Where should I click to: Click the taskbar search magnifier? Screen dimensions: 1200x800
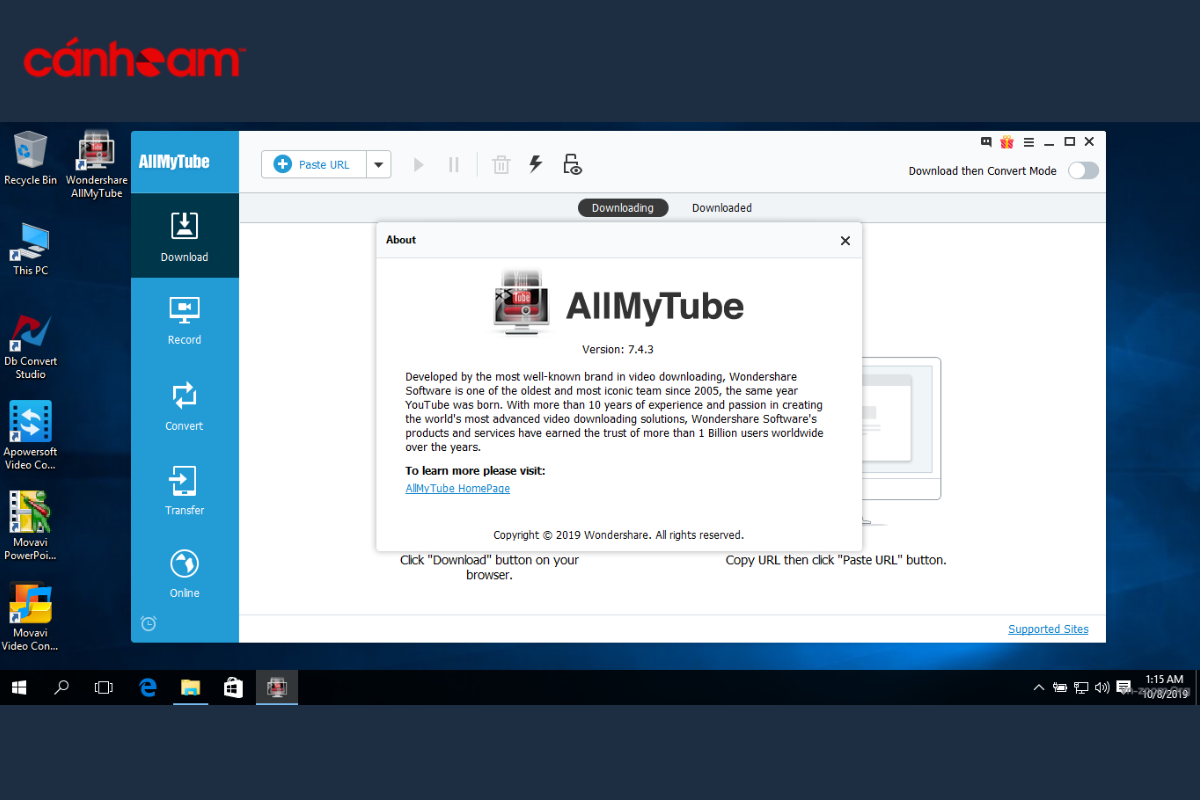61,687
